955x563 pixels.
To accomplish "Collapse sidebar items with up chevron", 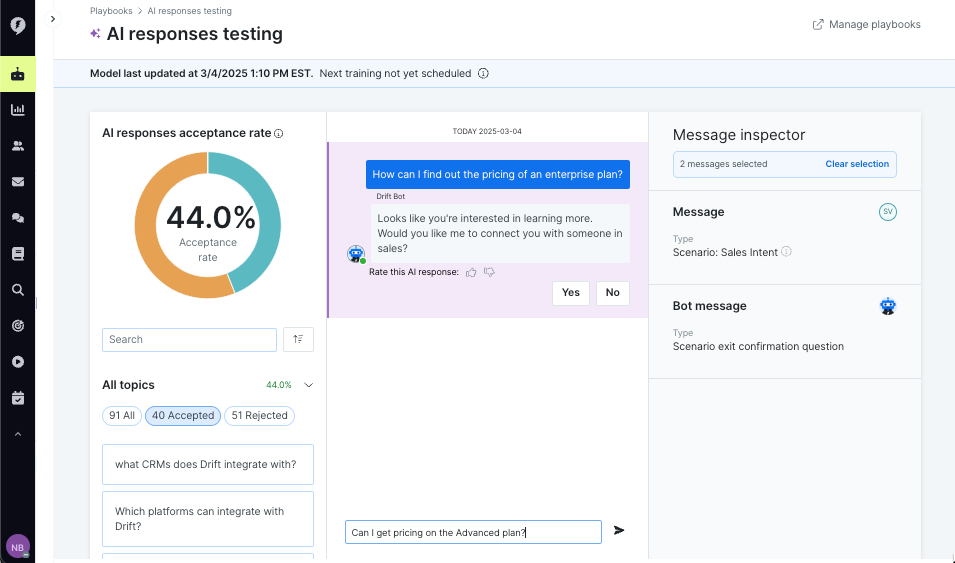I will pyautogui.click(x=18, y=434).
